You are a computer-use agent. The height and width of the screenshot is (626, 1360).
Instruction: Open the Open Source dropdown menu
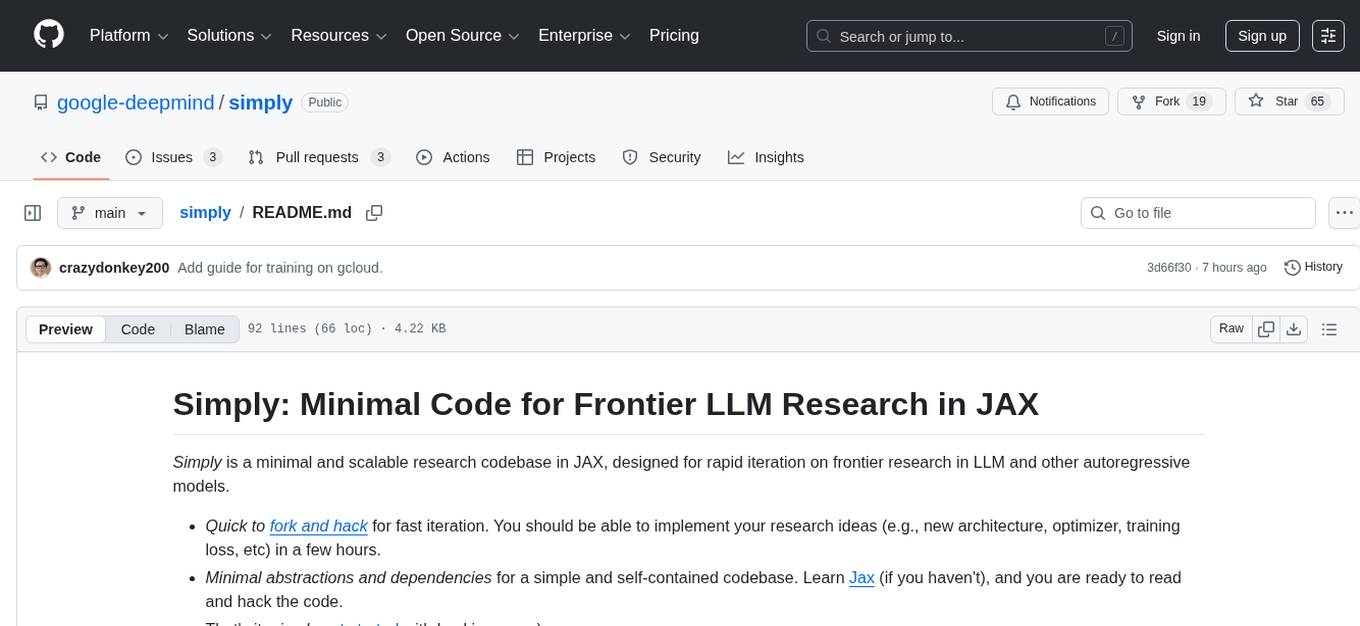pyautogui.click(x=461, y=35)
